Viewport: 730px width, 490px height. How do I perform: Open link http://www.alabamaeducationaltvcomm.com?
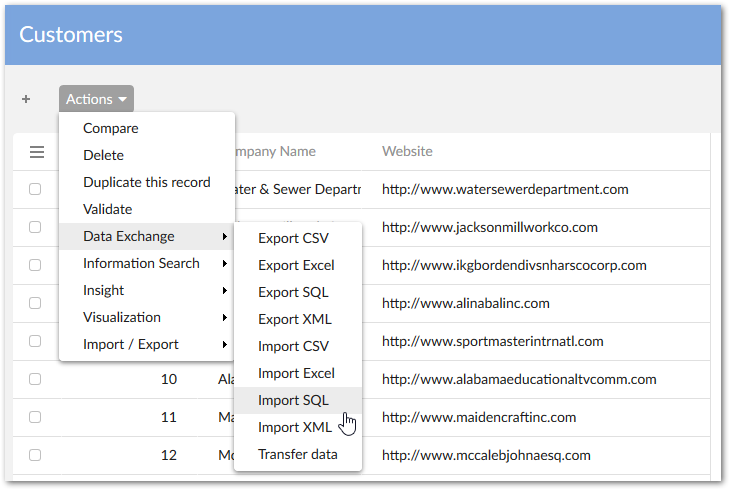tap(519, 379)
